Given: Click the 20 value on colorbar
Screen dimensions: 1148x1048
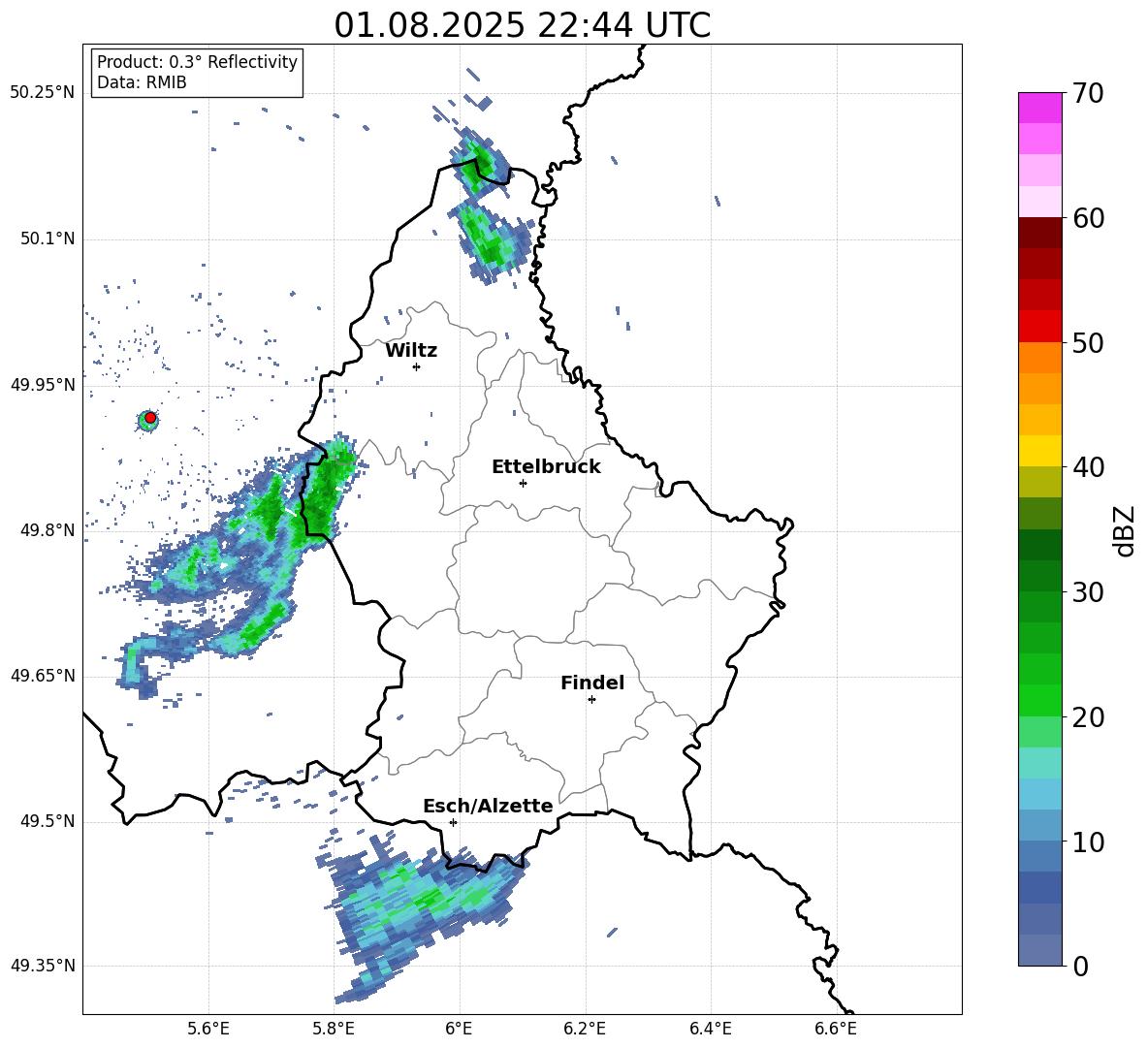Looking at the screenshot, I should coord(1088,717).
